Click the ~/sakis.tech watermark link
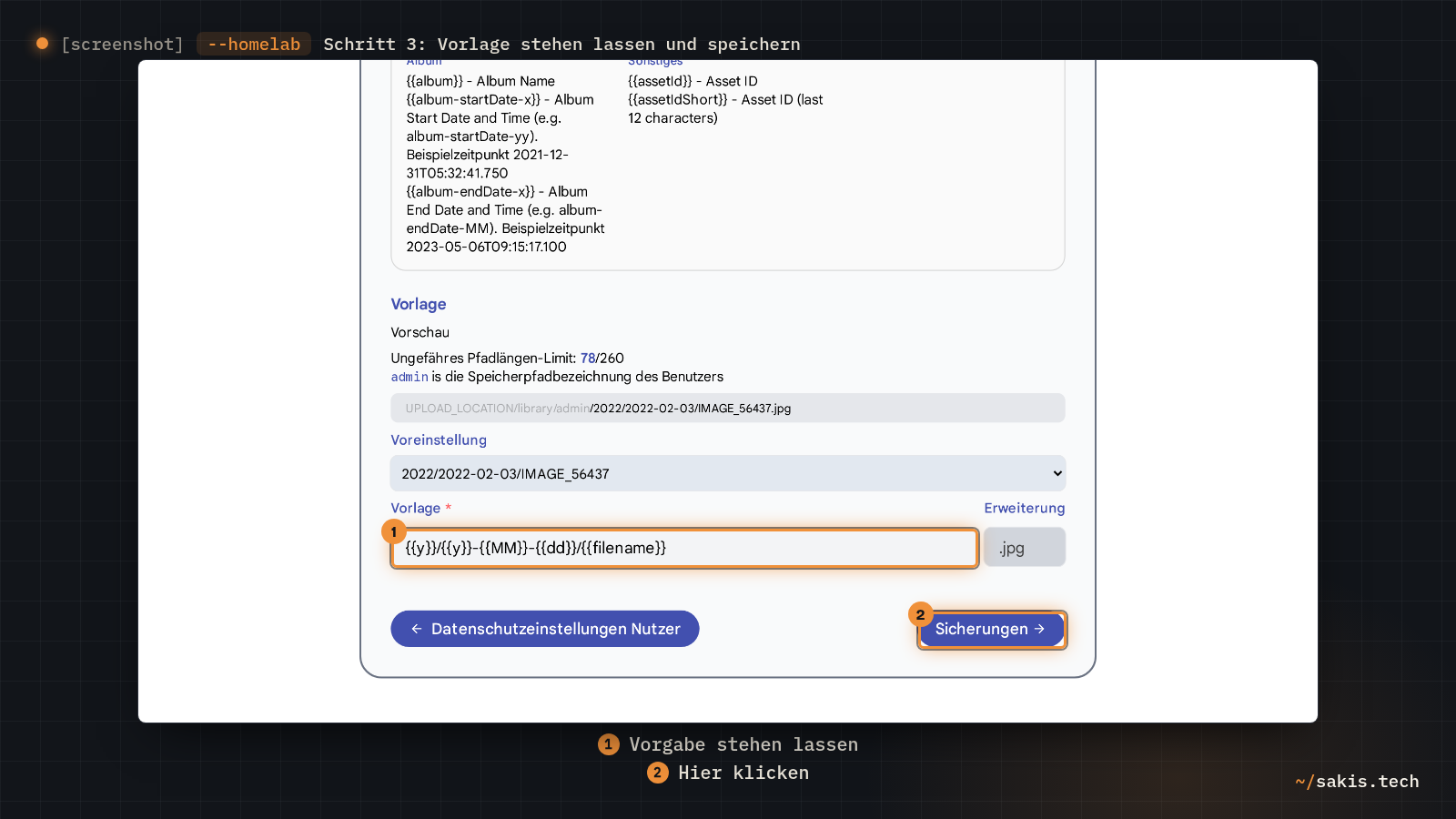Viewport: 1456px width, 819px height. (x=1357, y=781)
